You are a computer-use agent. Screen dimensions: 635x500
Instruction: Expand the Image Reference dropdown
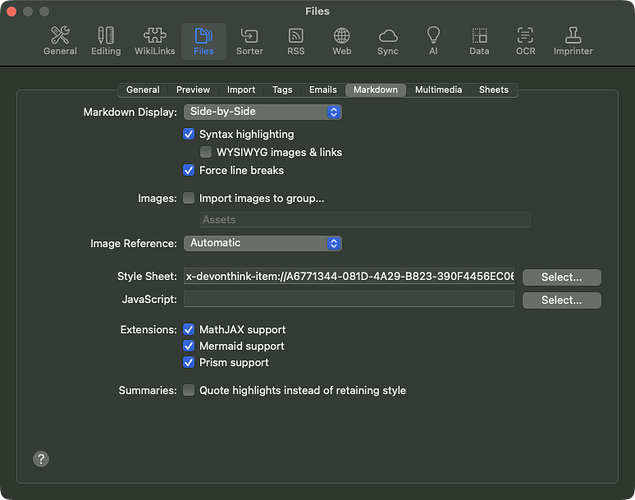[x=263, y=243]
